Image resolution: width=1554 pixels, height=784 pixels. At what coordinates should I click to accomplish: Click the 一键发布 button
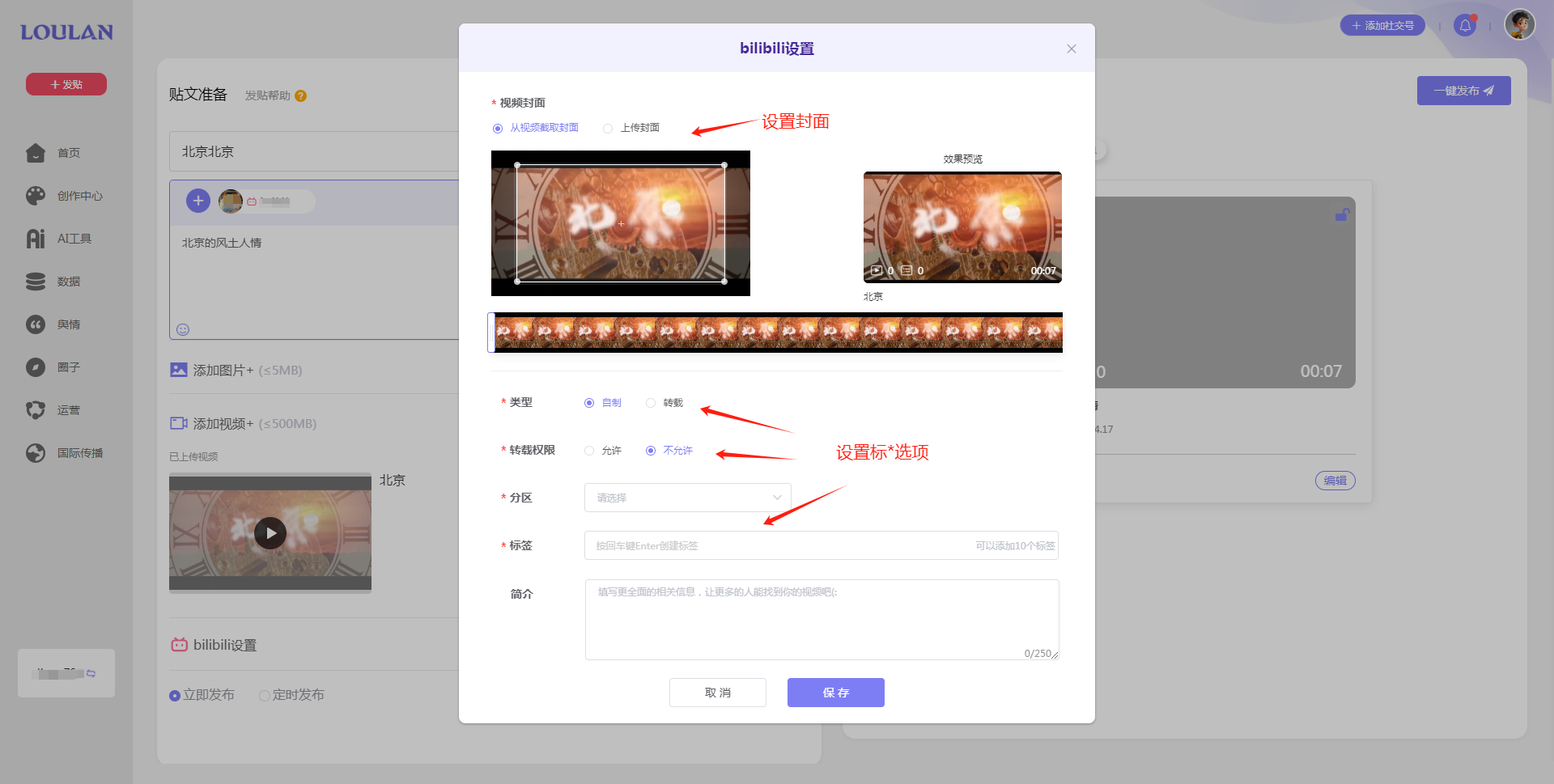(x=1463, y=91)
